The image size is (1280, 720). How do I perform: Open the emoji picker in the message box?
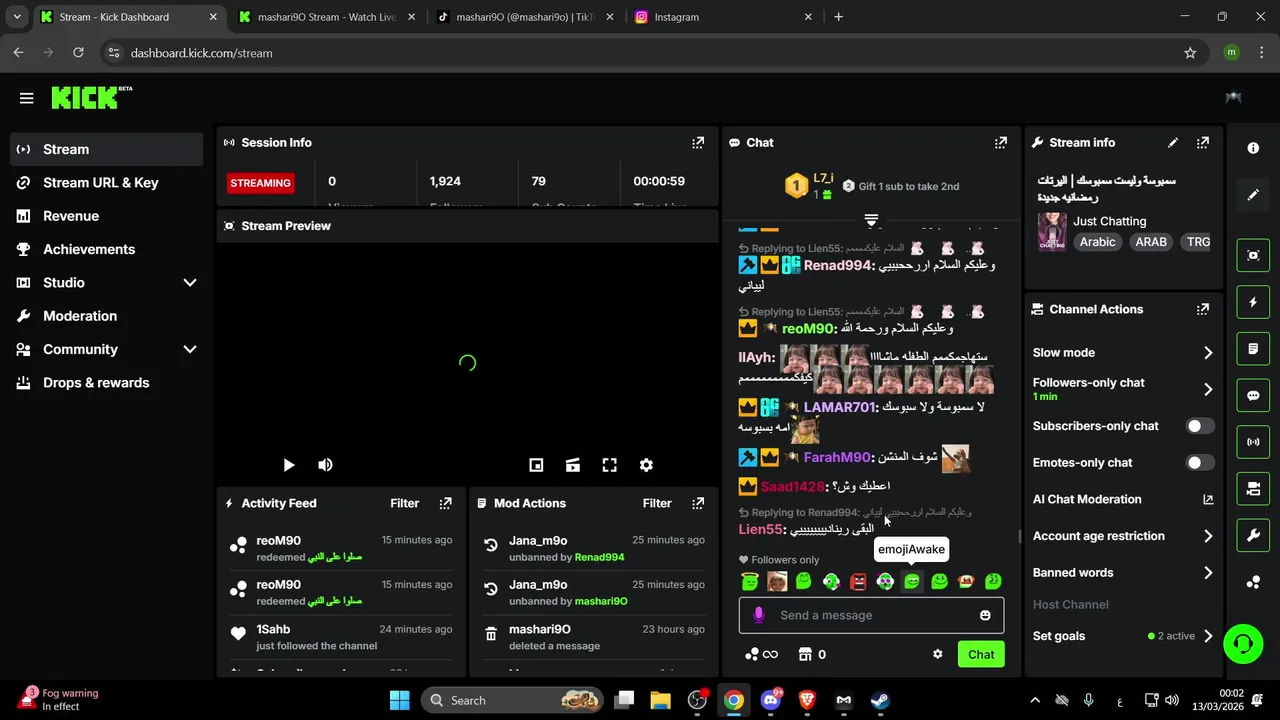point(985,615)
